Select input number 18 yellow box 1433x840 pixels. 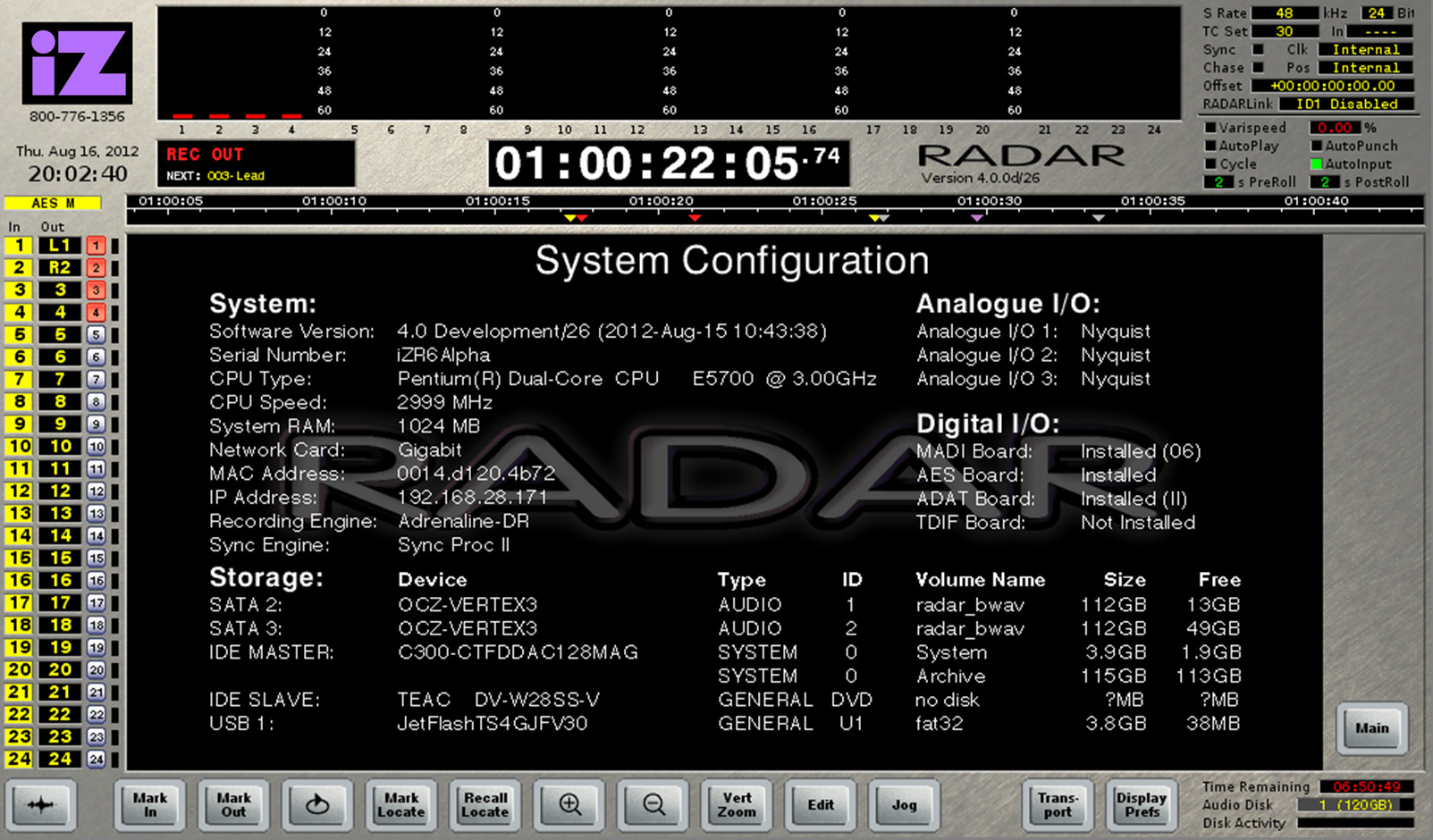(19, 625)
